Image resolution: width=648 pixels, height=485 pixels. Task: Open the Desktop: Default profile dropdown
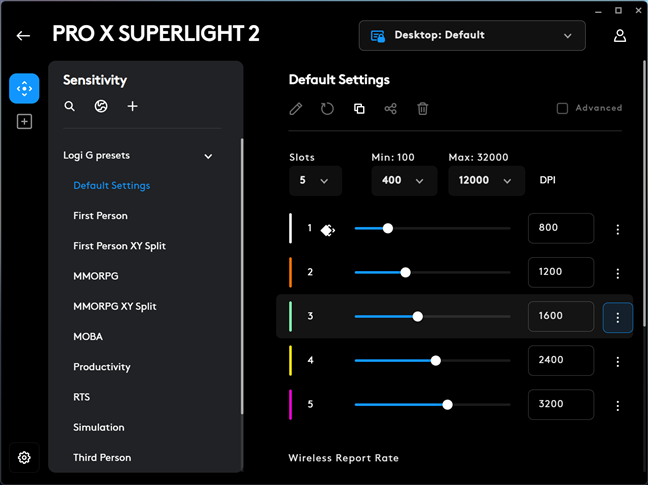point(472,36)
